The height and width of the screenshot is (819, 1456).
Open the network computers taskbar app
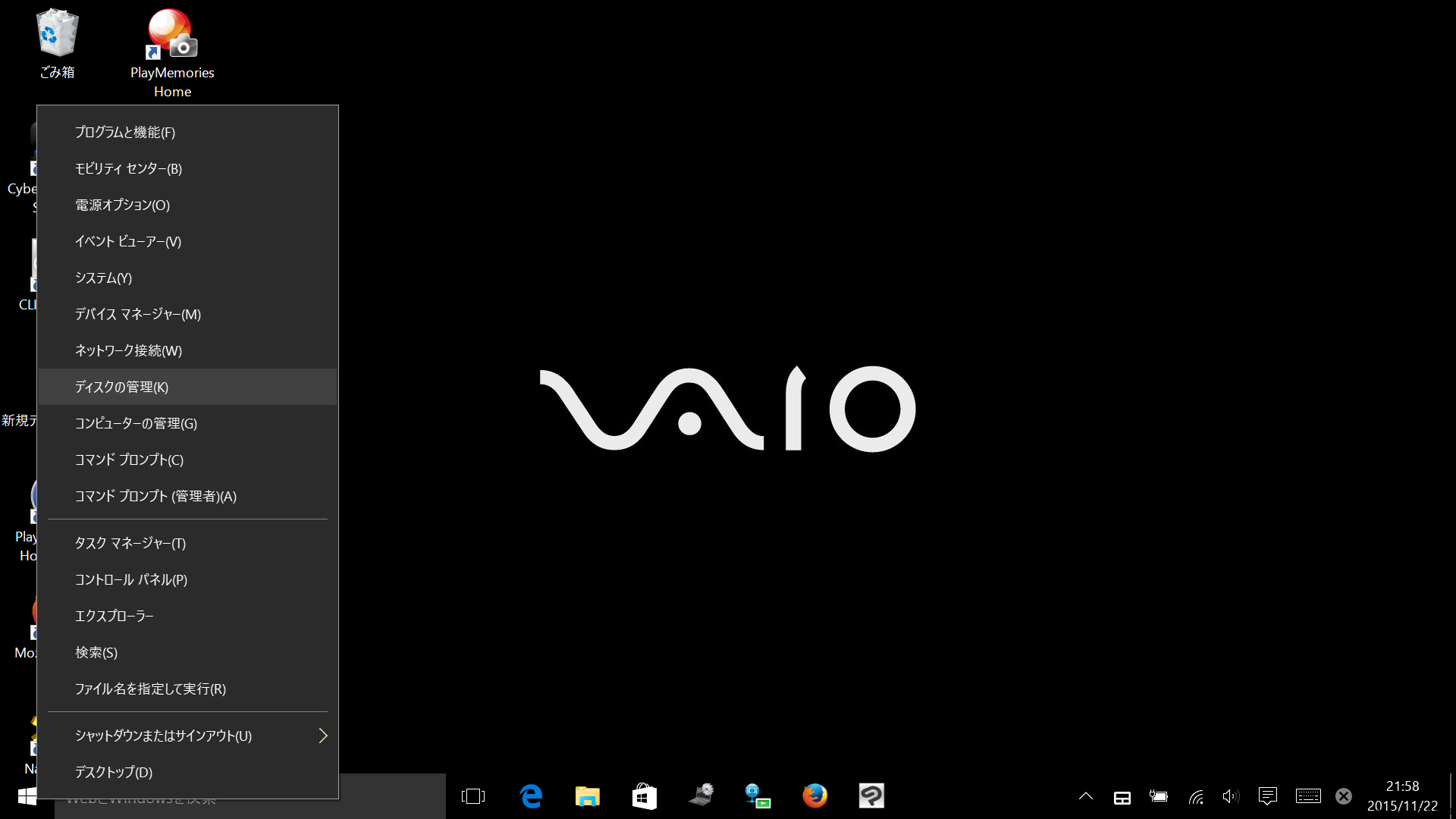tap(758, 796)
